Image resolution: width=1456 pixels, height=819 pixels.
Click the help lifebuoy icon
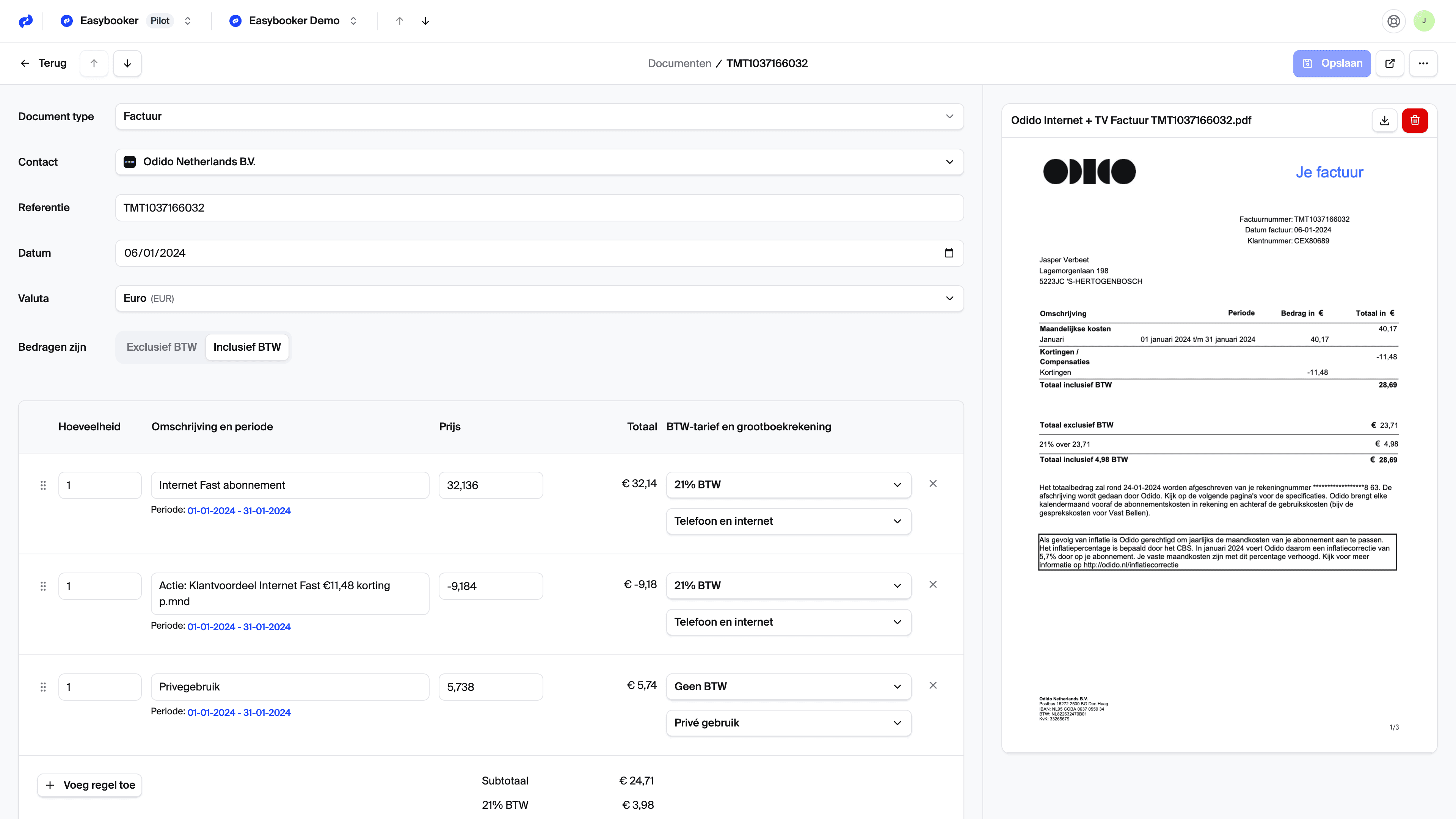coord(1393,21)
